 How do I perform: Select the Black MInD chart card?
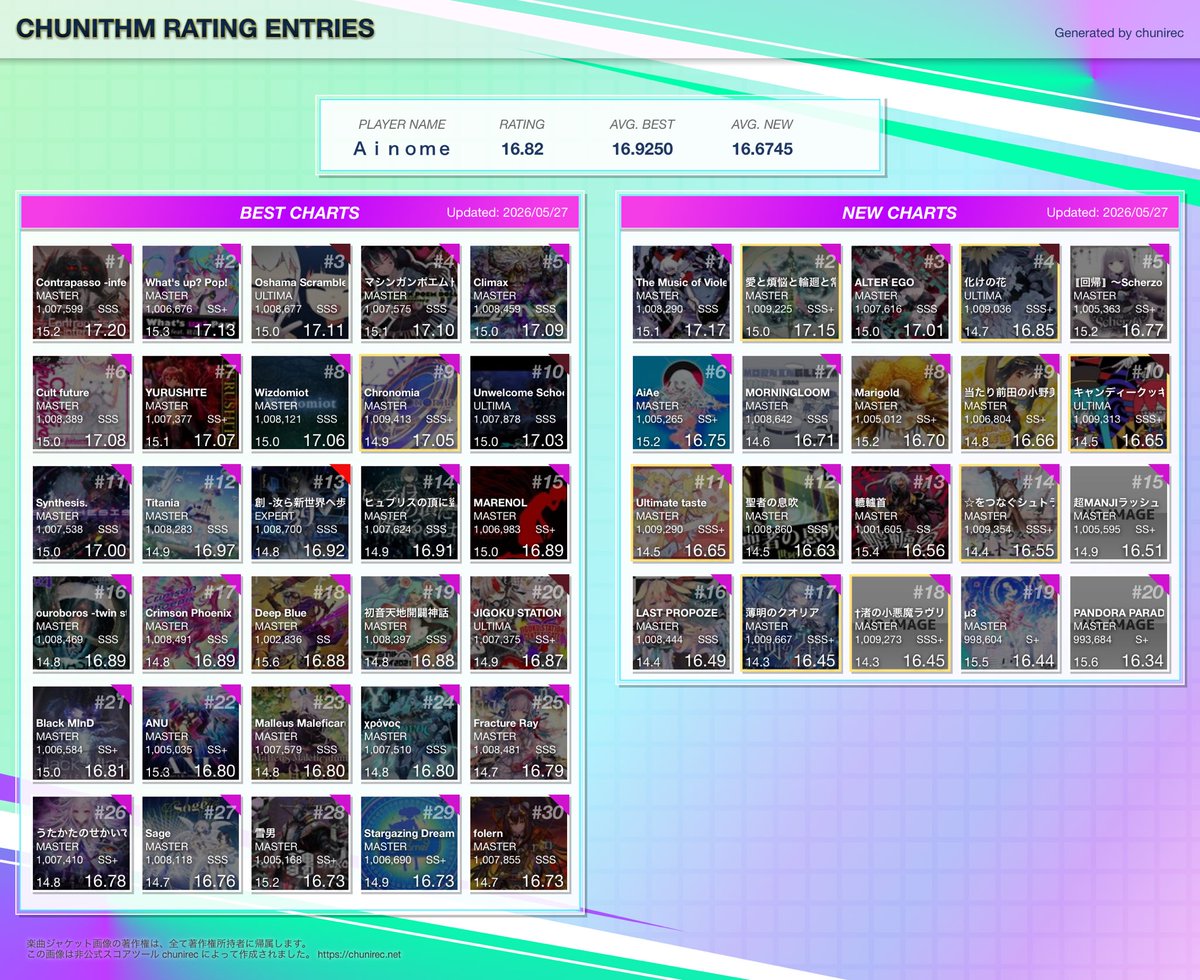point(81,733)
